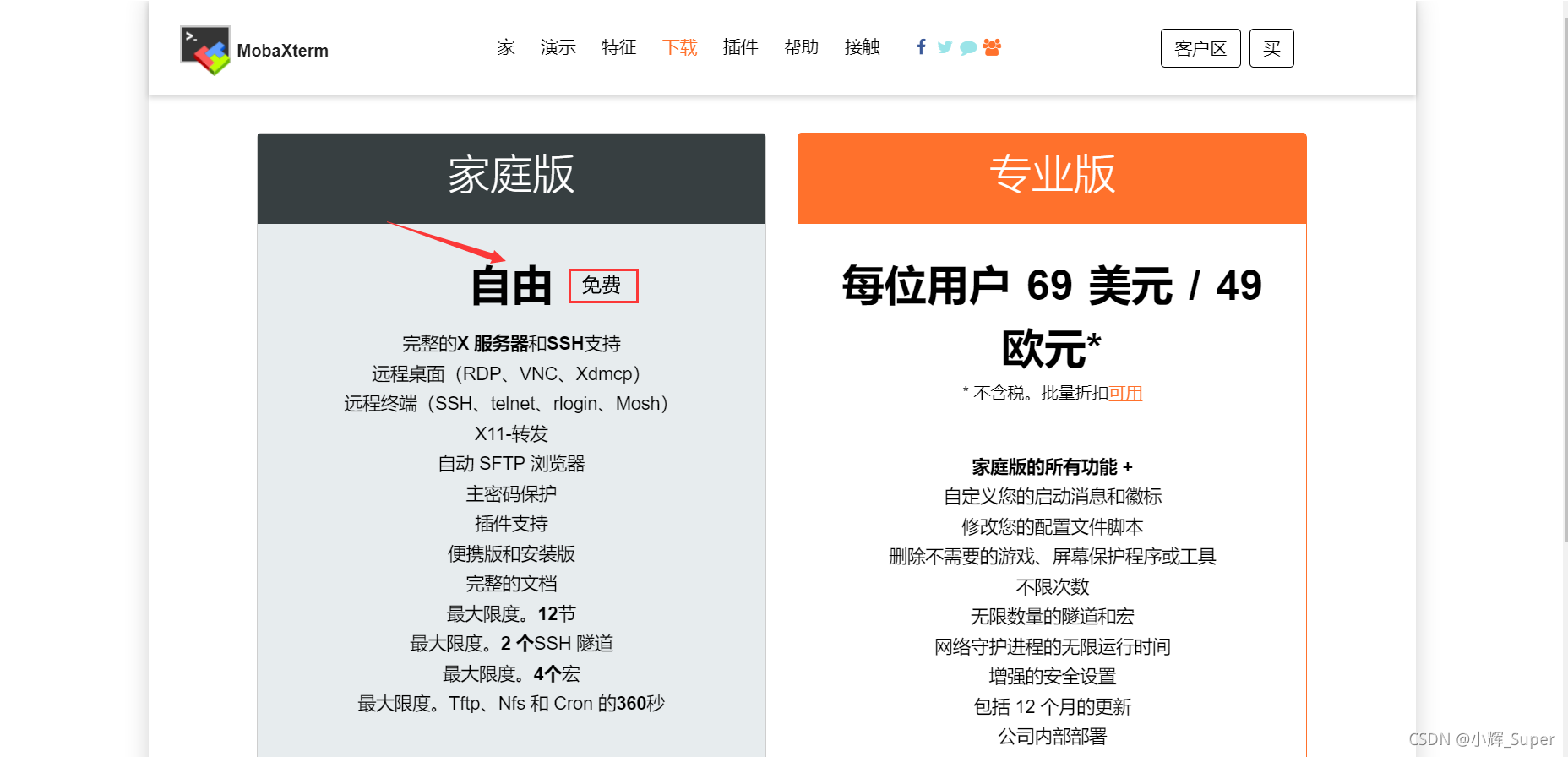
Task: Click the chat bubble icon
Action: pyautogui.click(x=968, y=48)
